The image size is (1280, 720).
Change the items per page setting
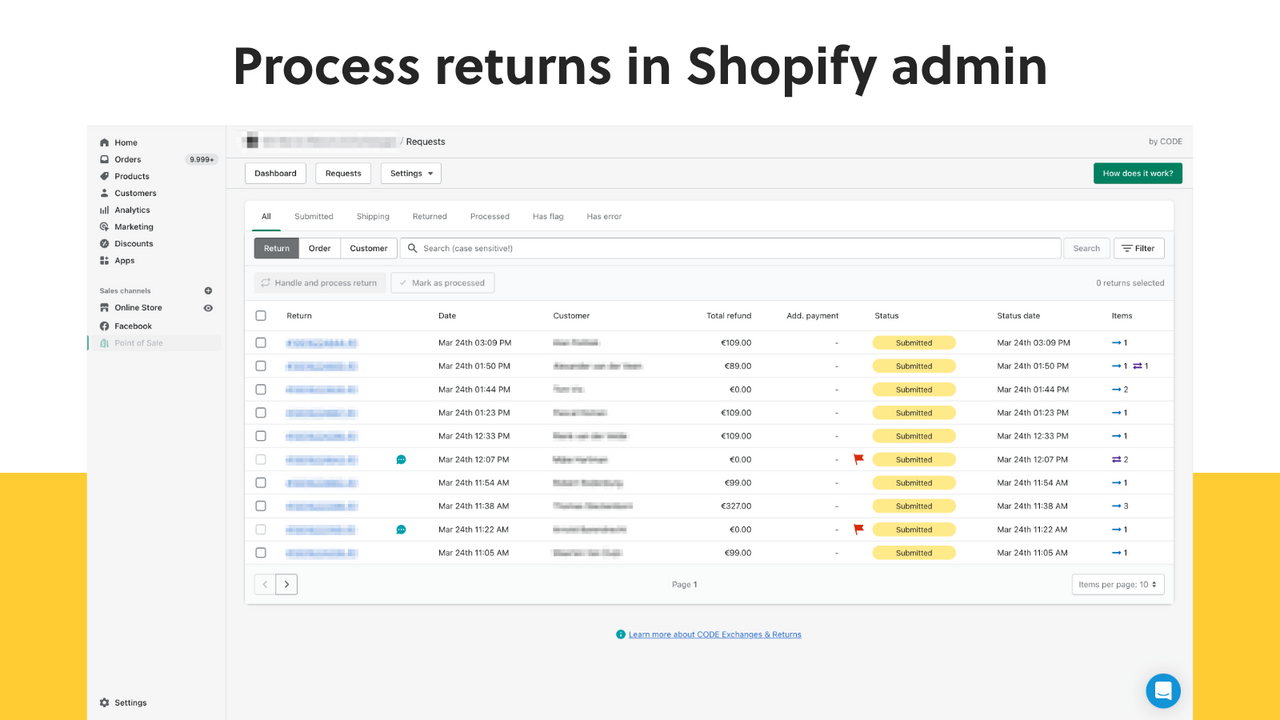tap(1117, 583)
